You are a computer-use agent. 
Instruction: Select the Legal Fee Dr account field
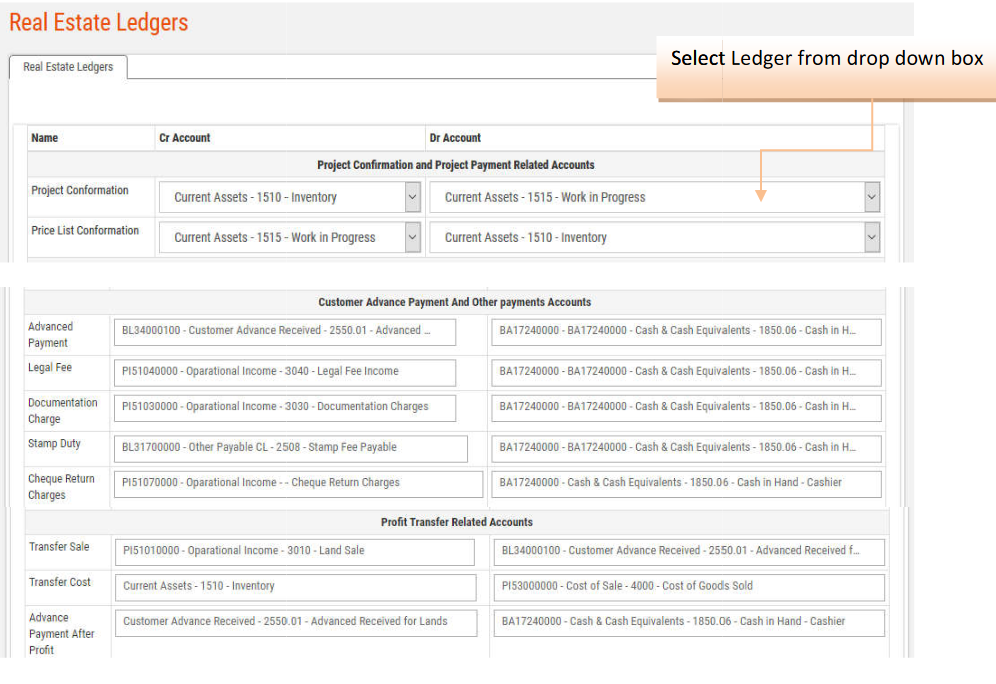(x=687, y=372)
